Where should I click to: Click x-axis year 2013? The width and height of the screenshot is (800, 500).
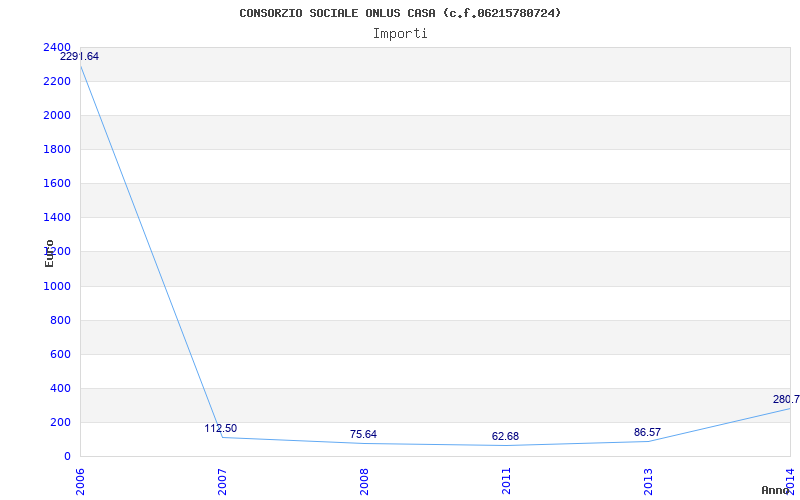click(648, 481)
